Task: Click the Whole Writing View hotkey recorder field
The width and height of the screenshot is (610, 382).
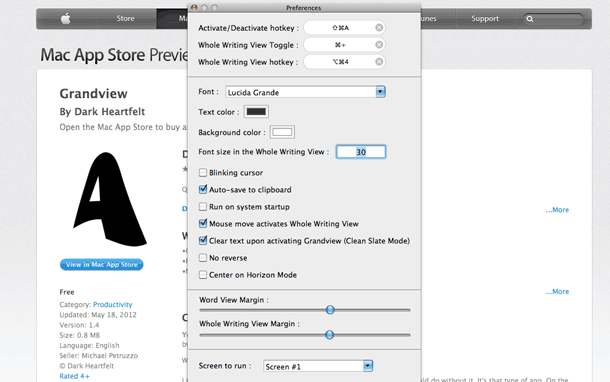Action: (344, 62)
